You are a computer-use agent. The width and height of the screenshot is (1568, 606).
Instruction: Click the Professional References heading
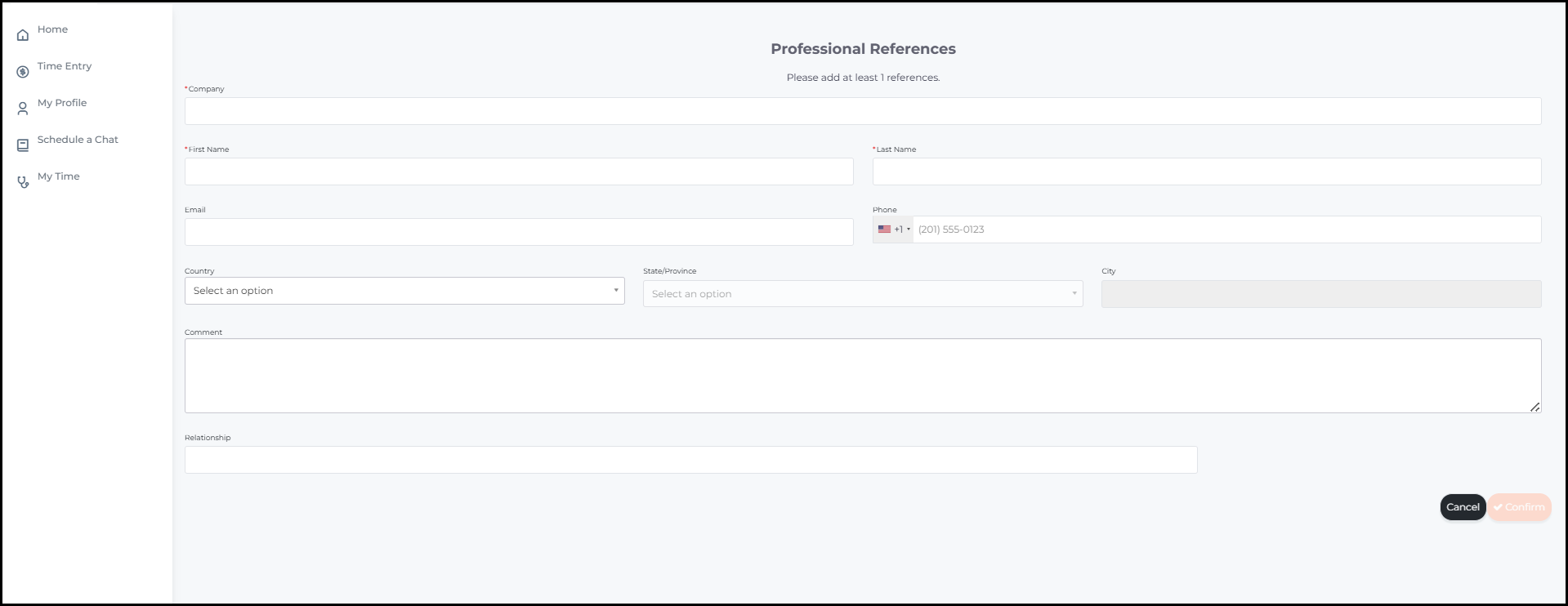pos(863,49)
